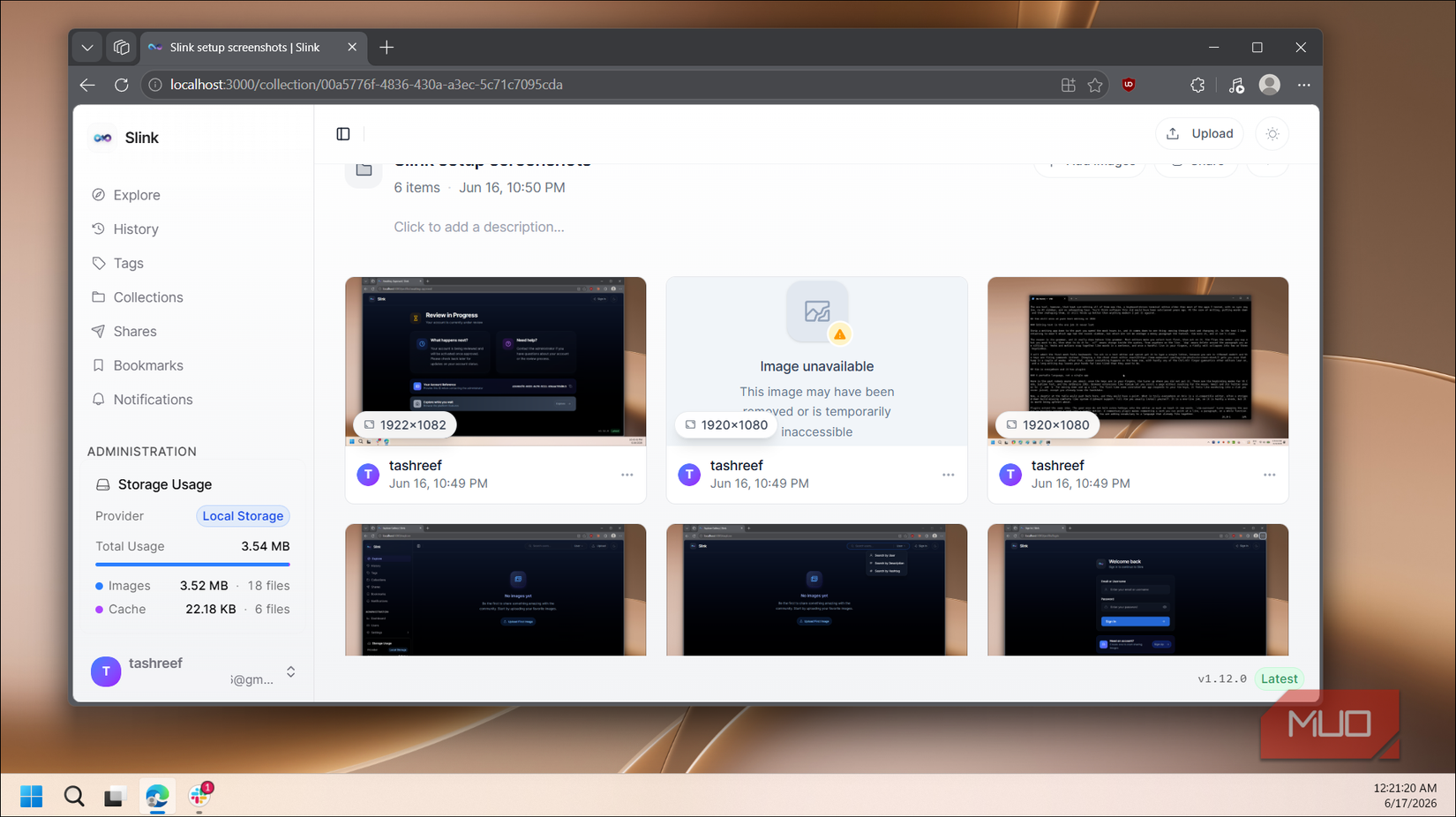Click the Images usage row label
This screenshot has height=817, width=1456.
point(129,586)
